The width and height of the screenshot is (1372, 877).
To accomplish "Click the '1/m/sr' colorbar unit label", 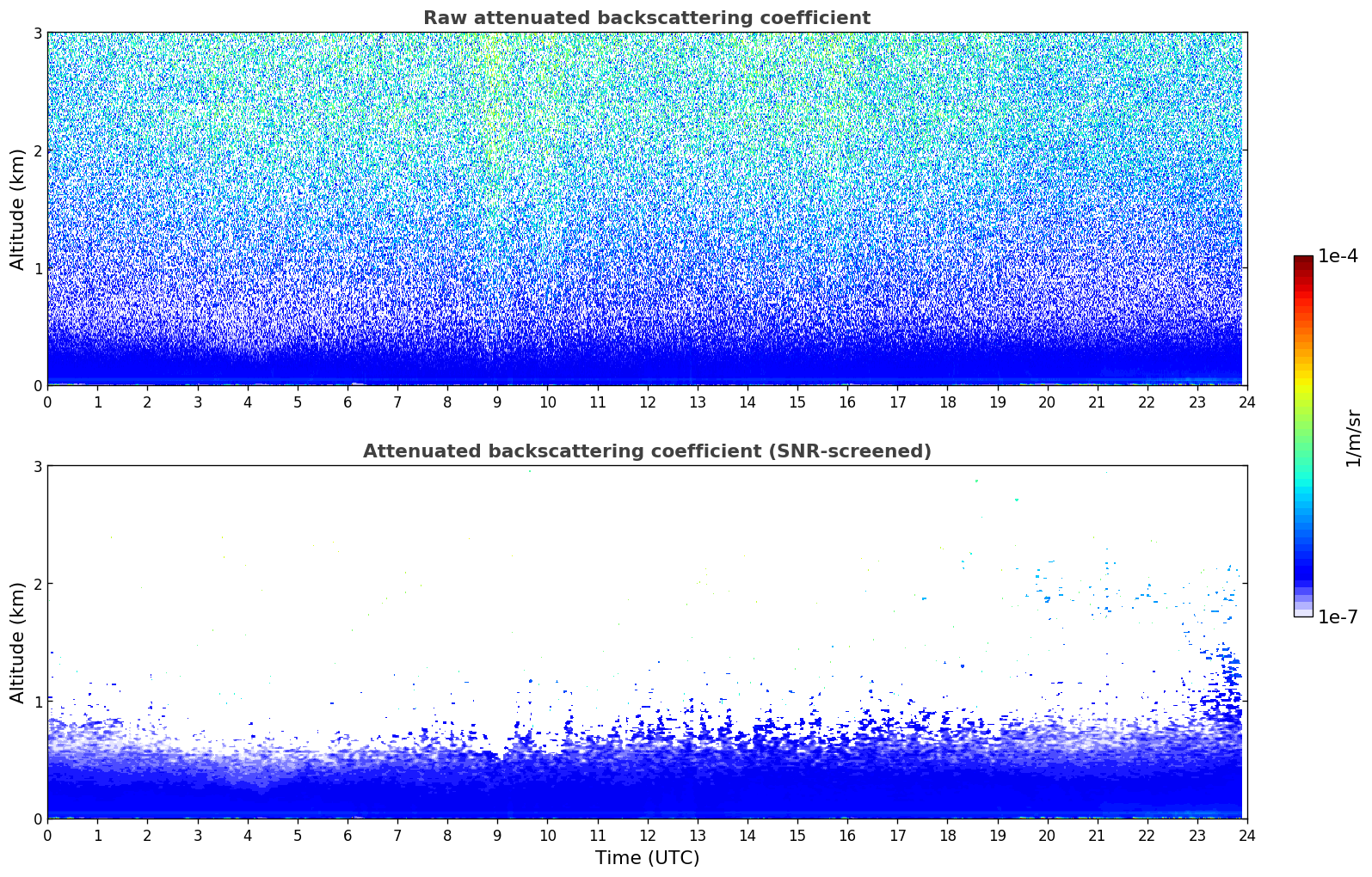I will 1353,437.
